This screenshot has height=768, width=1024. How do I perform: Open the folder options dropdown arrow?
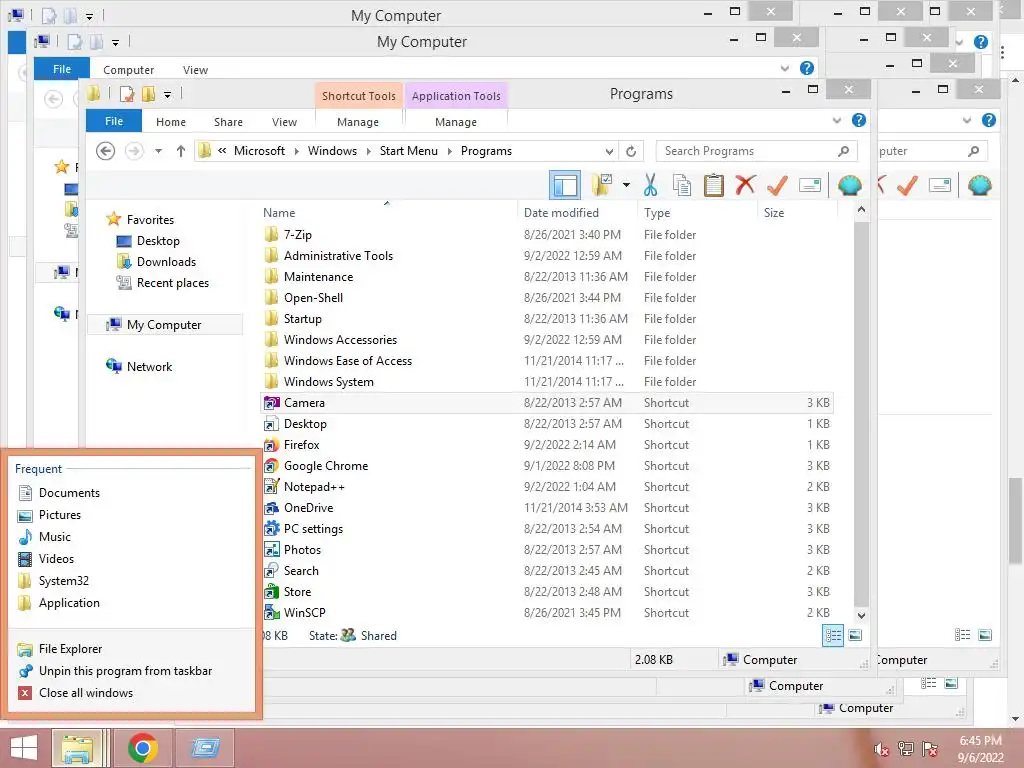[626, 185]
